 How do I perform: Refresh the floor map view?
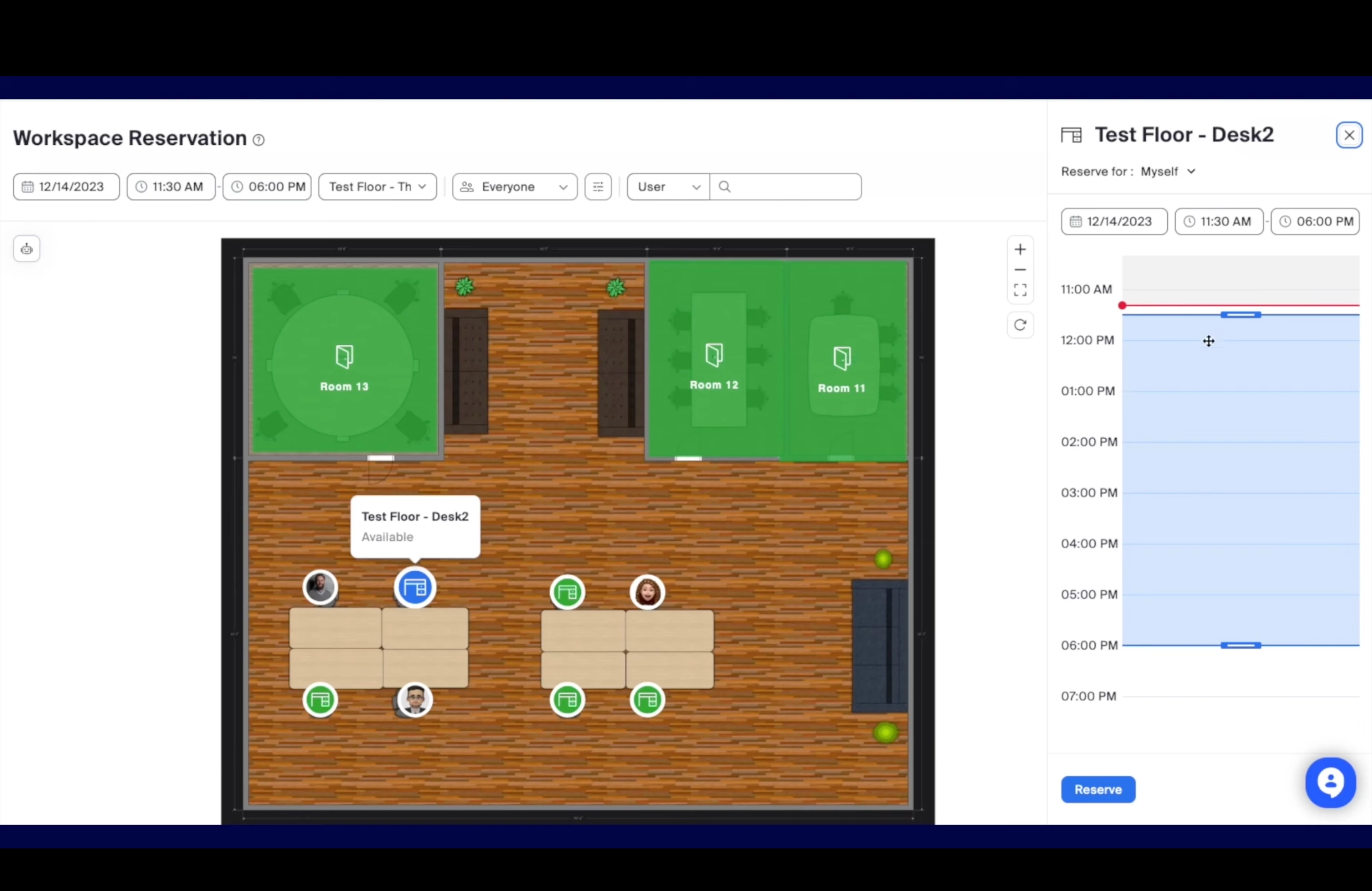pos(1020,325)
